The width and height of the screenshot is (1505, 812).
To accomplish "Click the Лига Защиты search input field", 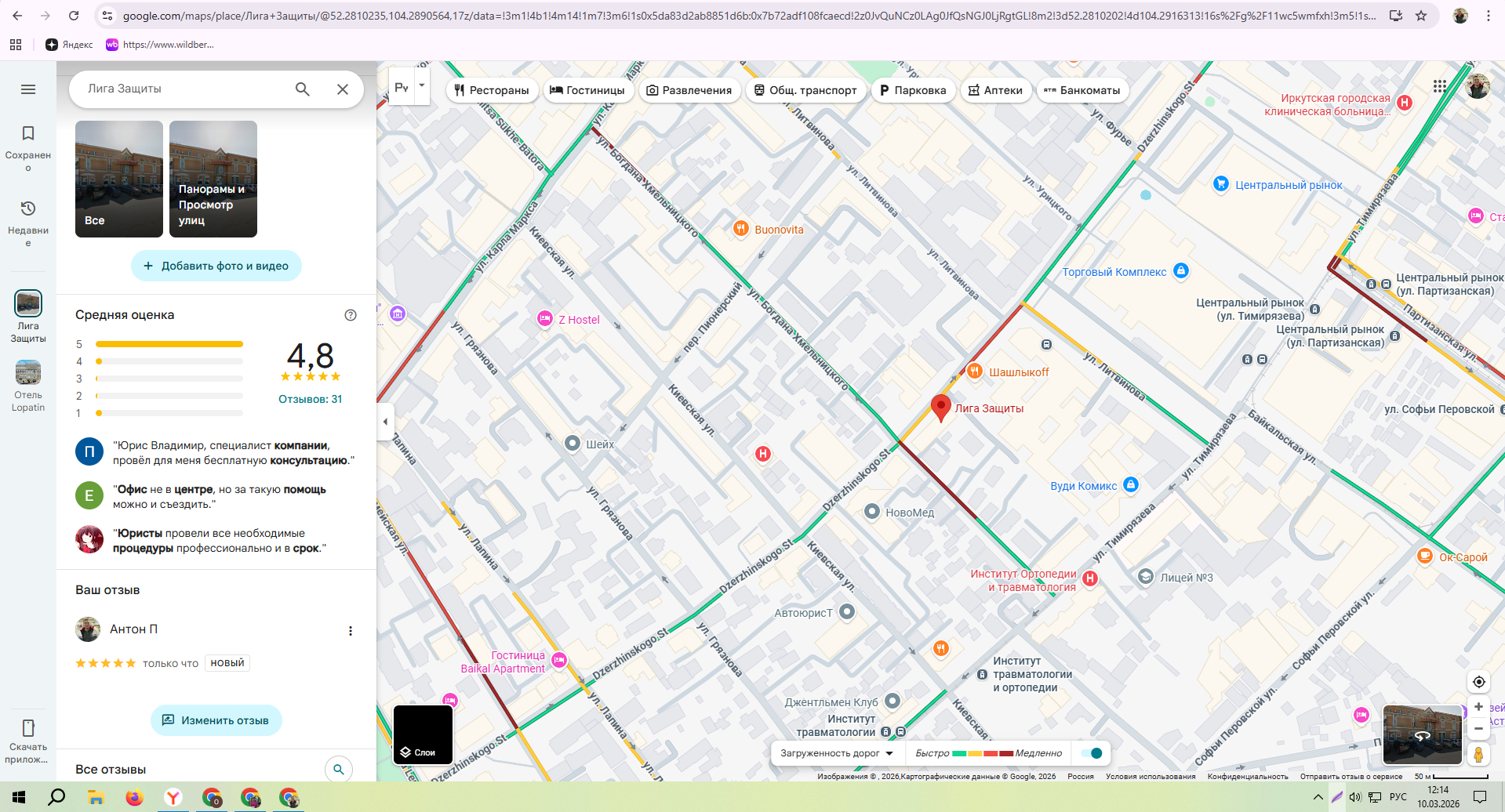I will click(184, 89).
